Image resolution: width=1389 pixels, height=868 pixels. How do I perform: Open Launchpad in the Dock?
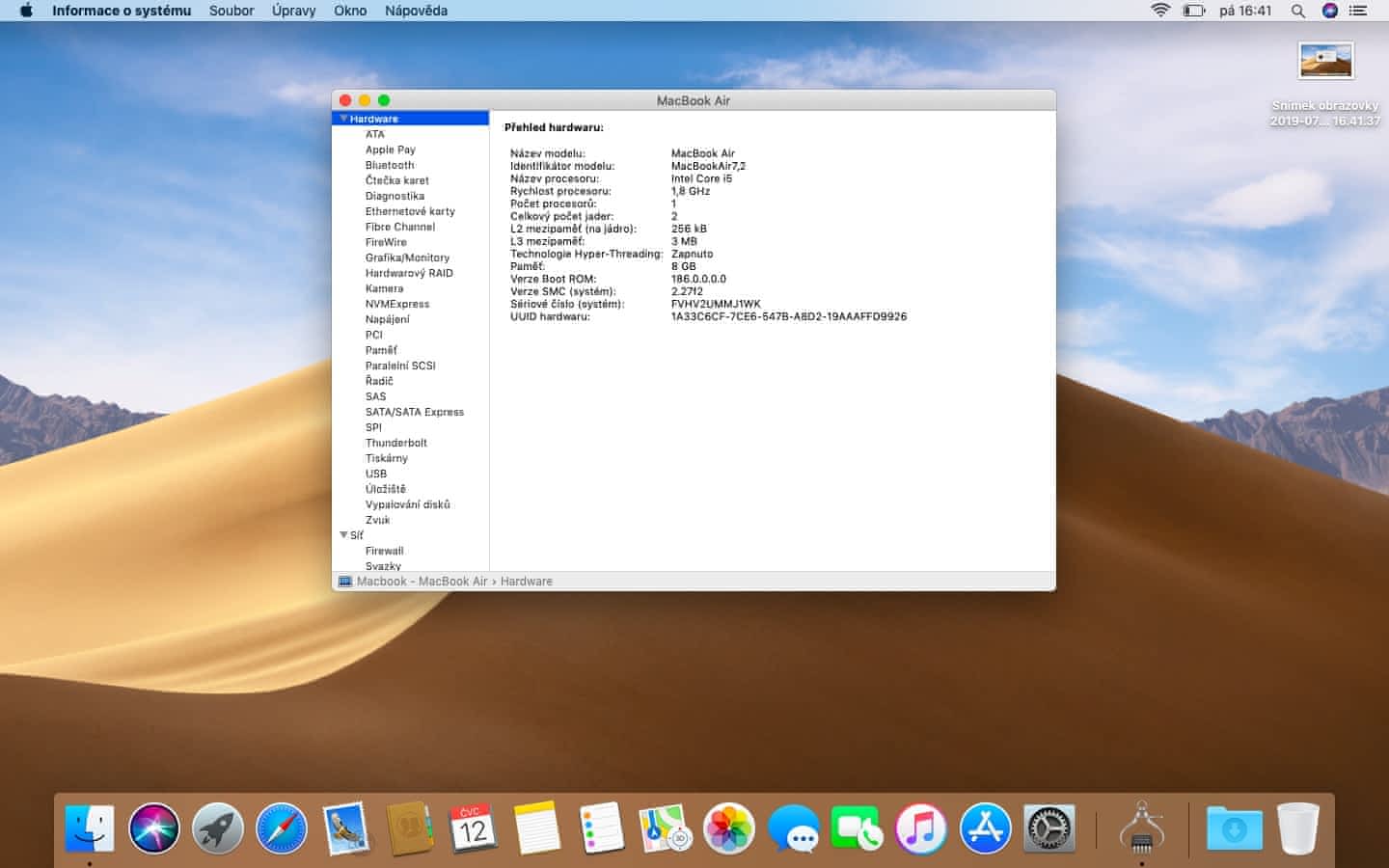coord(218,828)
